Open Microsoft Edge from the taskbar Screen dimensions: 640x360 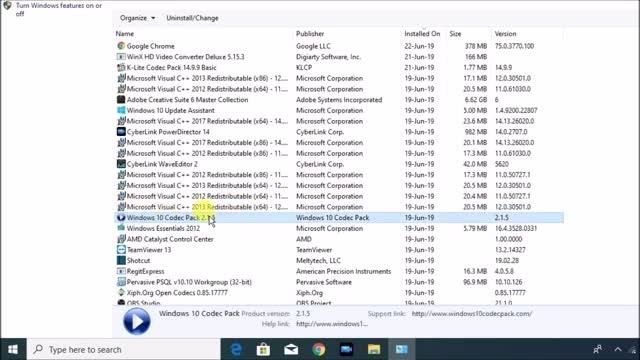pyautogui.click(x=236, y=349)
